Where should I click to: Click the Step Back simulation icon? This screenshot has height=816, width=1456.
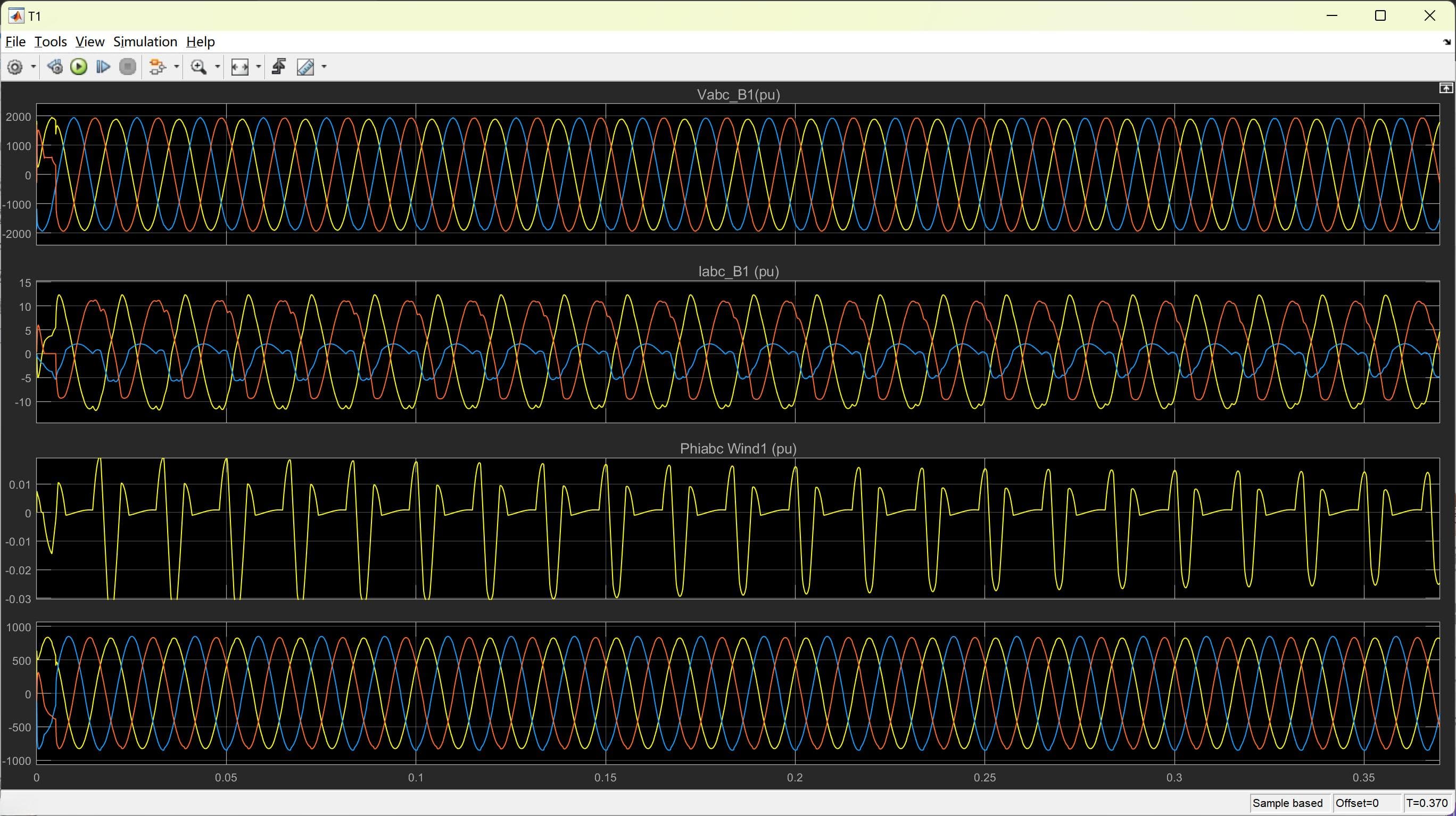55,67
